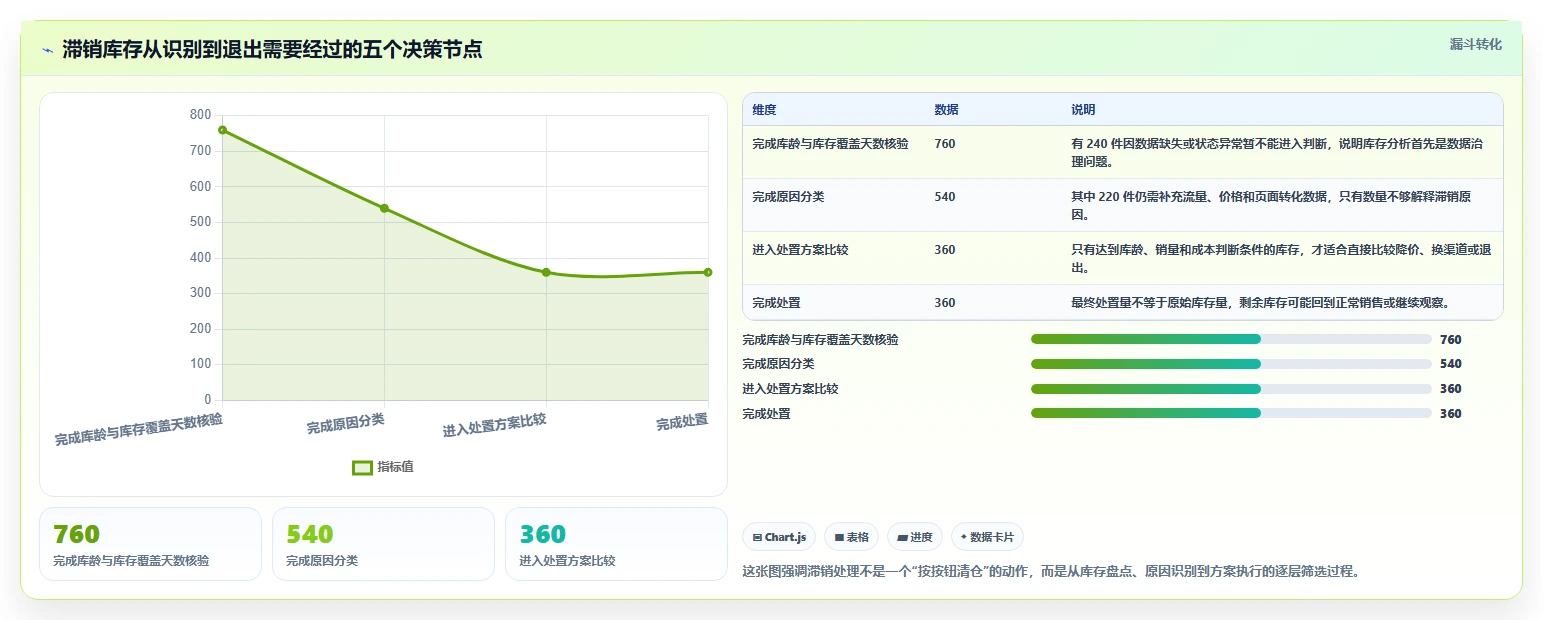The height and width of the screenshot is (620, 1543).
Task: Click the last chart point above 完成处置 label
Action: 708,272
